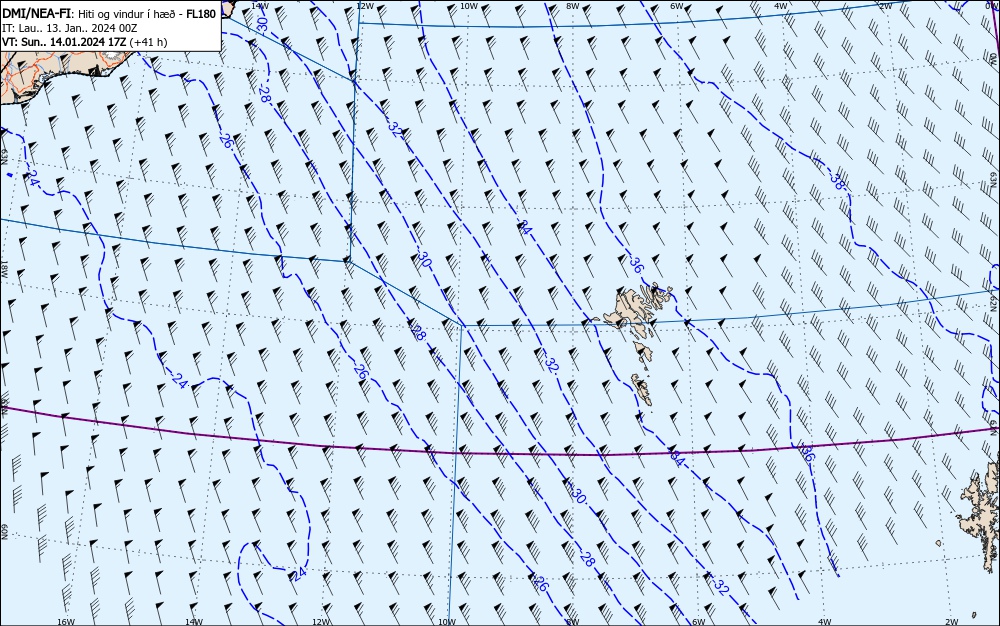The width and height of the screenshot is (1000, 626).
Task: Click the '60N' latitude label on the left edge
Action: pyautogui.click(x=4, y=532)
